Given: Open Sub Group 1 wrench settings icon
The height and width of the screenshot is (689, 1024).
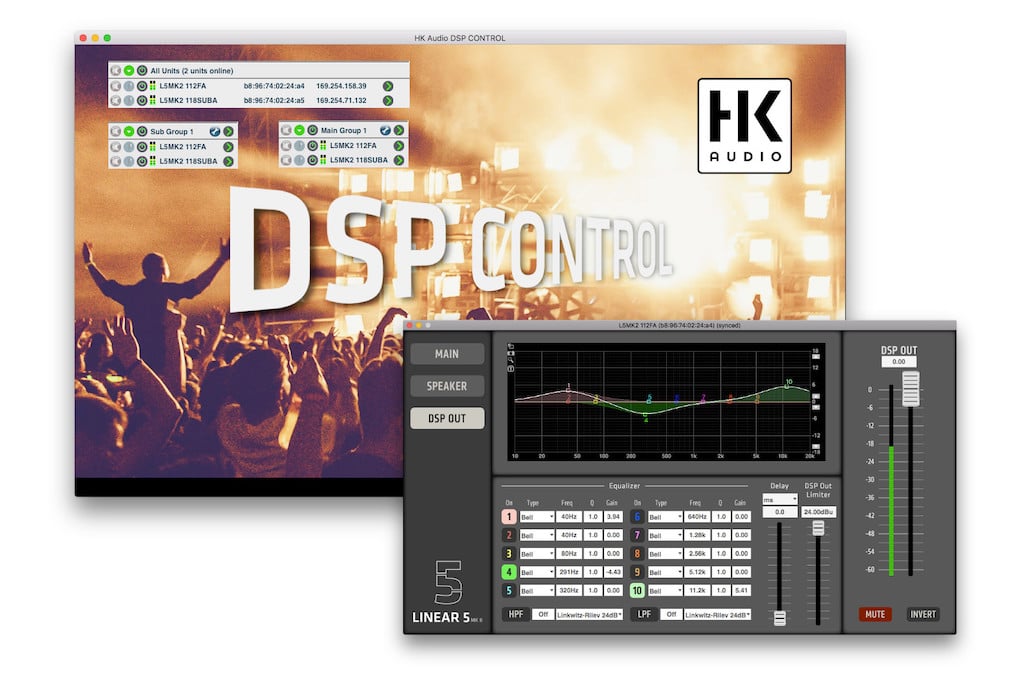Looking at the screenshot, I should [x=215, y=131].
